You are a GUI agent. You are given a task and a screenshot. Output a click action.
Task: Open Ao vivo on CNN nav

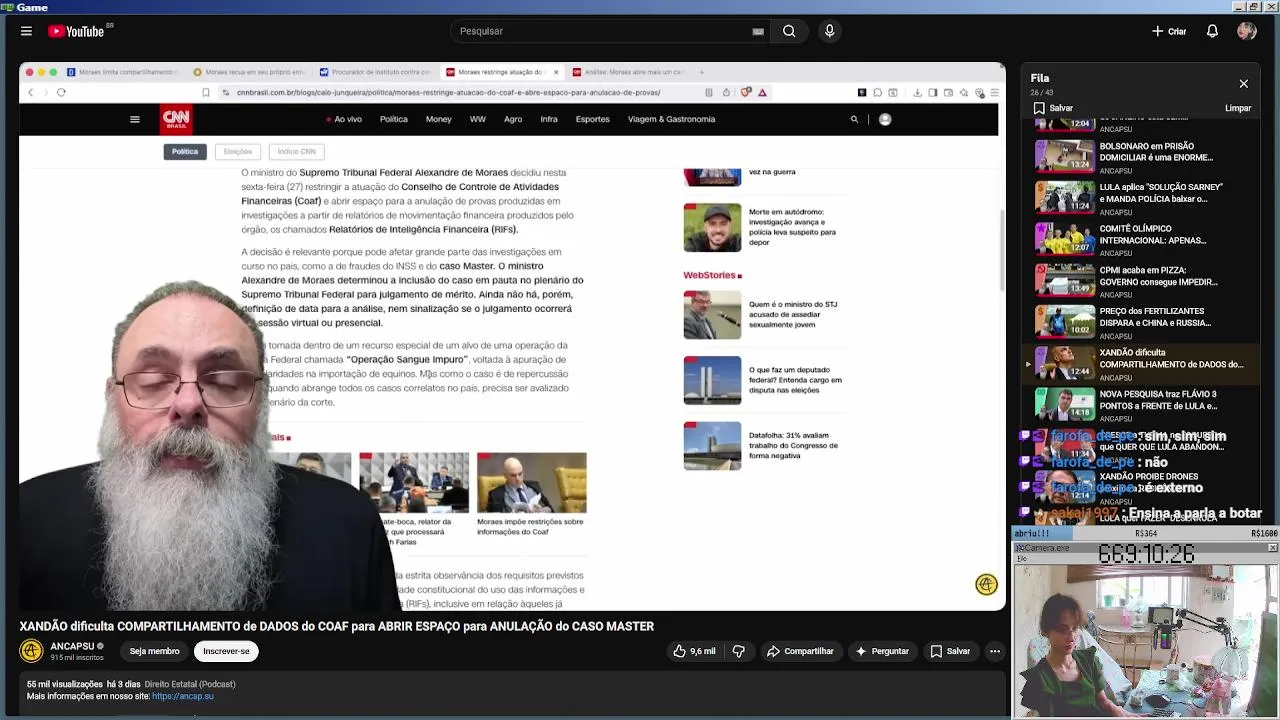pos(344,119)
